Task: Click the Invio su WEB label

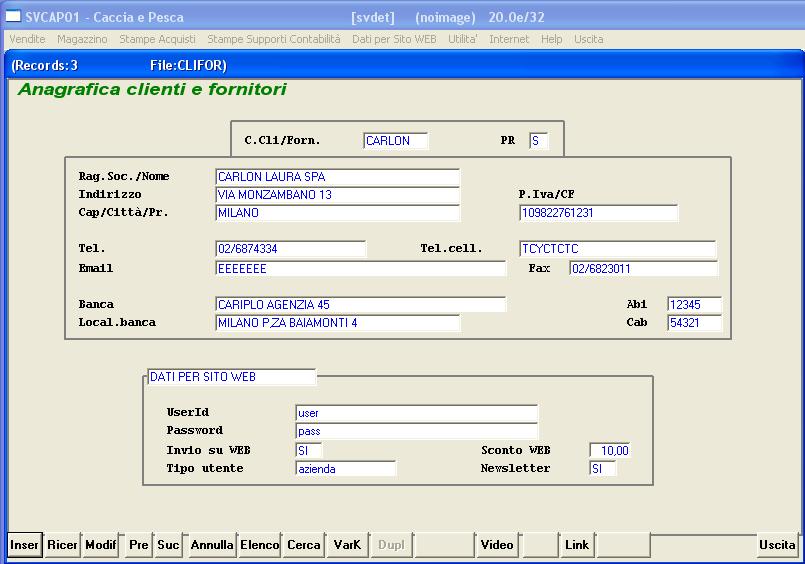Action: click(x=208, y=450)
